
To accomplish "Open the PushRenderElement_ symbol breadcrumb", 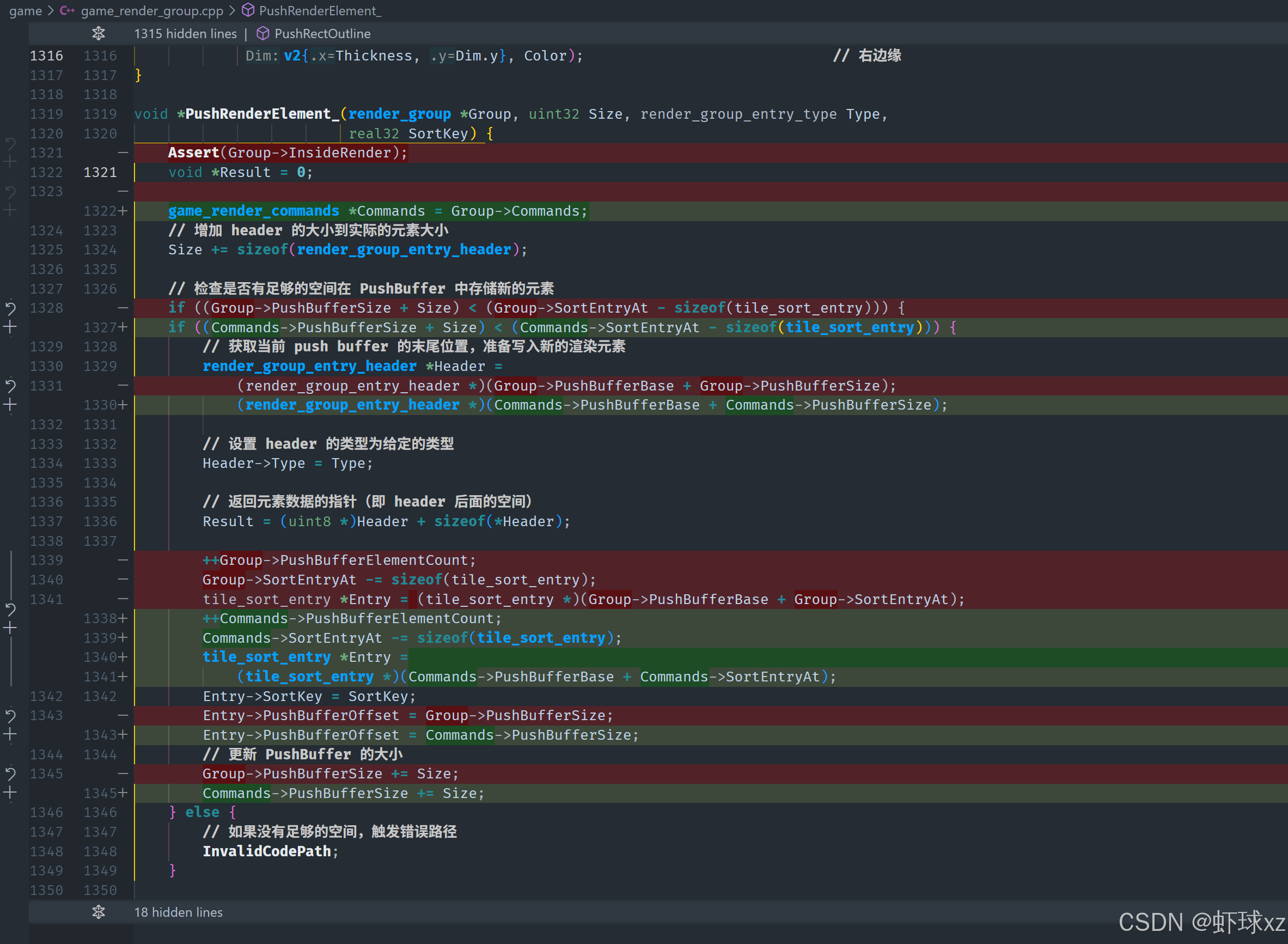I will pos(320,11).
